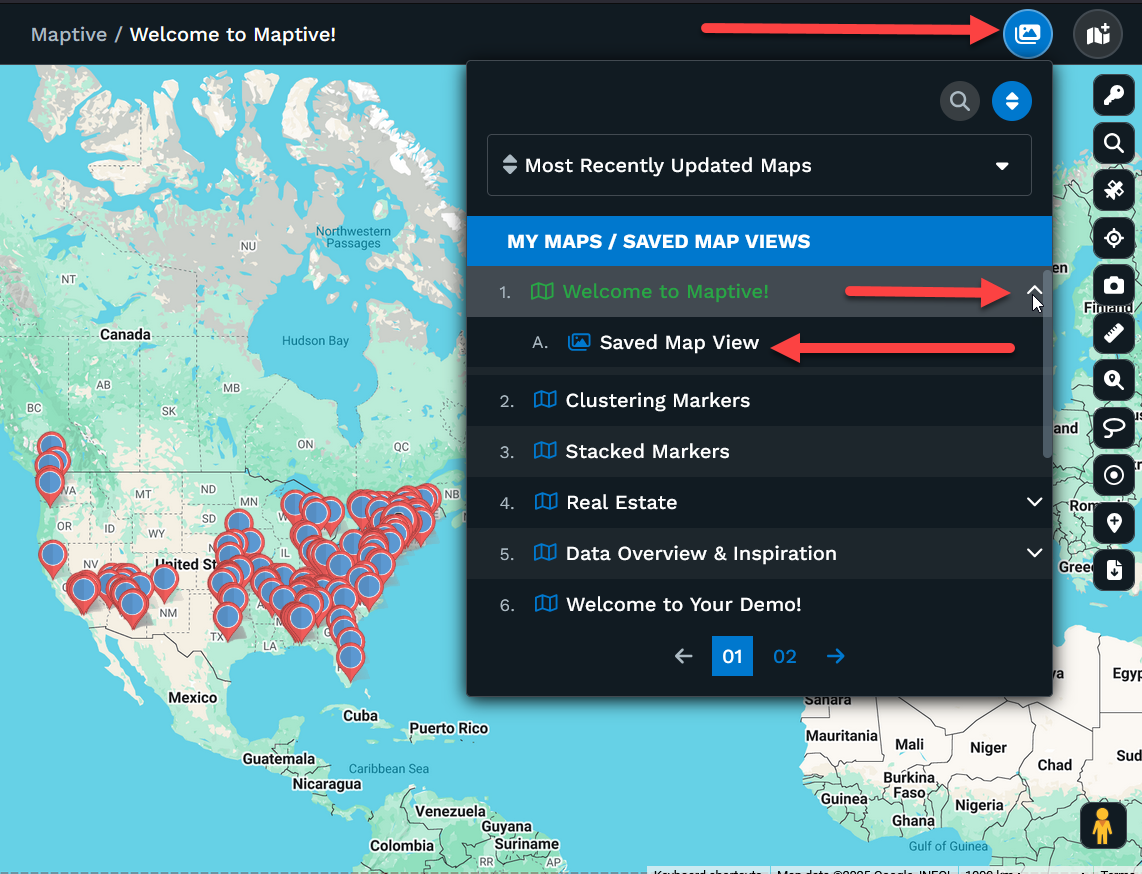Screen dimensions: 1142x874
Task: Open the Data Overview & Inspiration map
Action: pyautogui.click(x=701, y=554)
